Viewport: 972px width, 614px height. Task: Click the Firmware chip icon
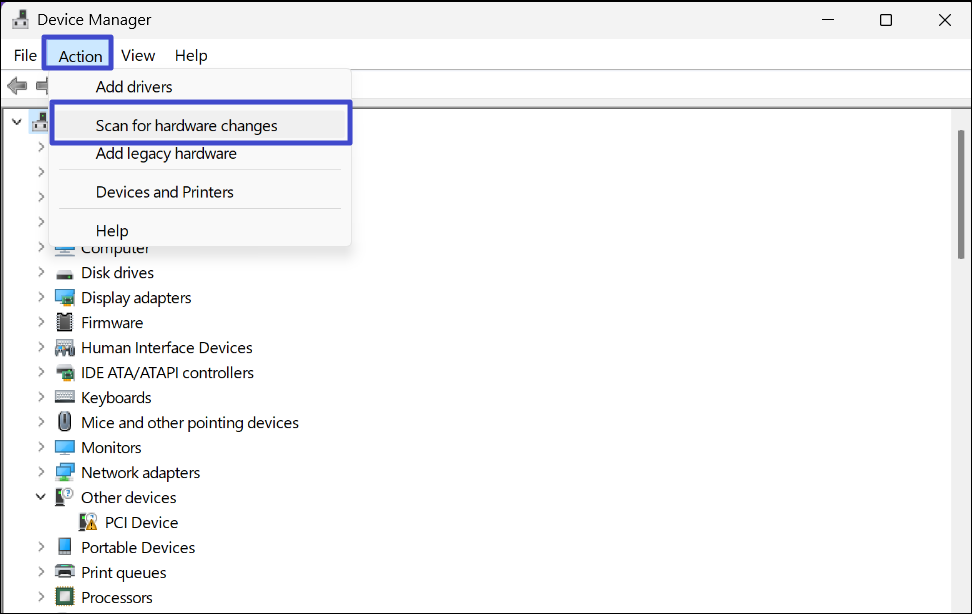tap(65, 323)
